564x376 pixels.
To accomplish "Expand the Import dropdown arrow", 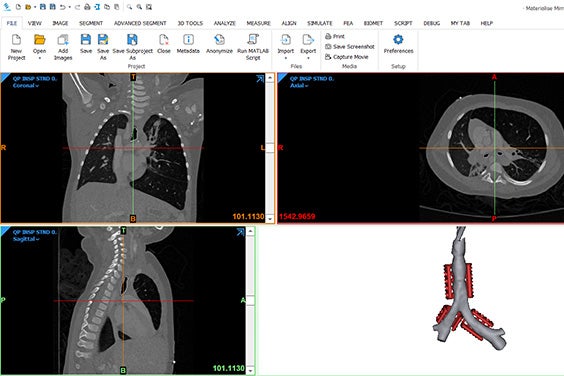I will click(286, 58).
